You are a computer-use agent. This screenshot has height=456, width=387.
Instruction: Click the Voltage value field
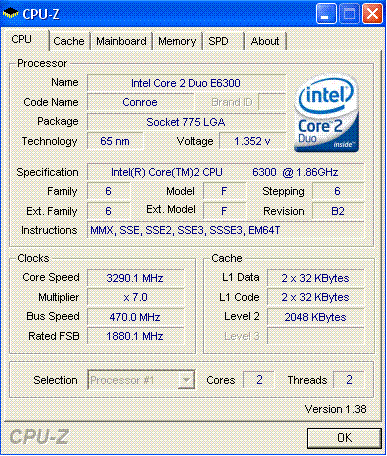point(252,141)
